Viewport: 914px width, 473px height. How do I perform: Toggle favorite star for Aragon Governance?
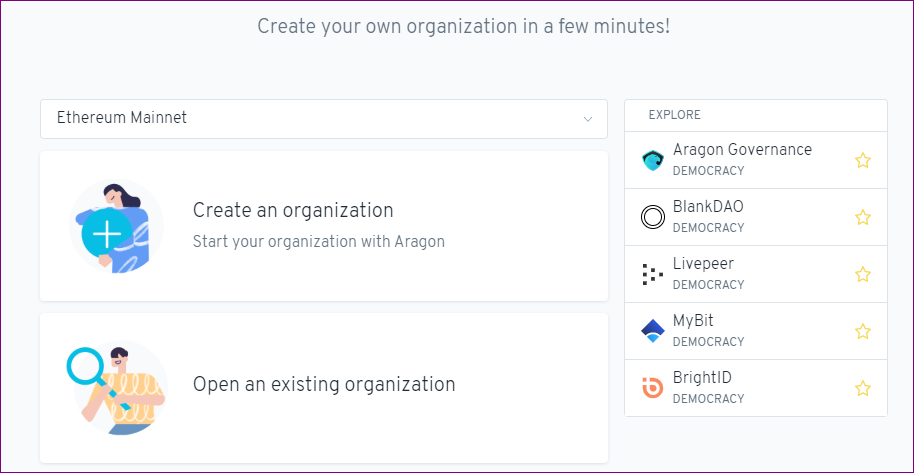tap(863, 160)
